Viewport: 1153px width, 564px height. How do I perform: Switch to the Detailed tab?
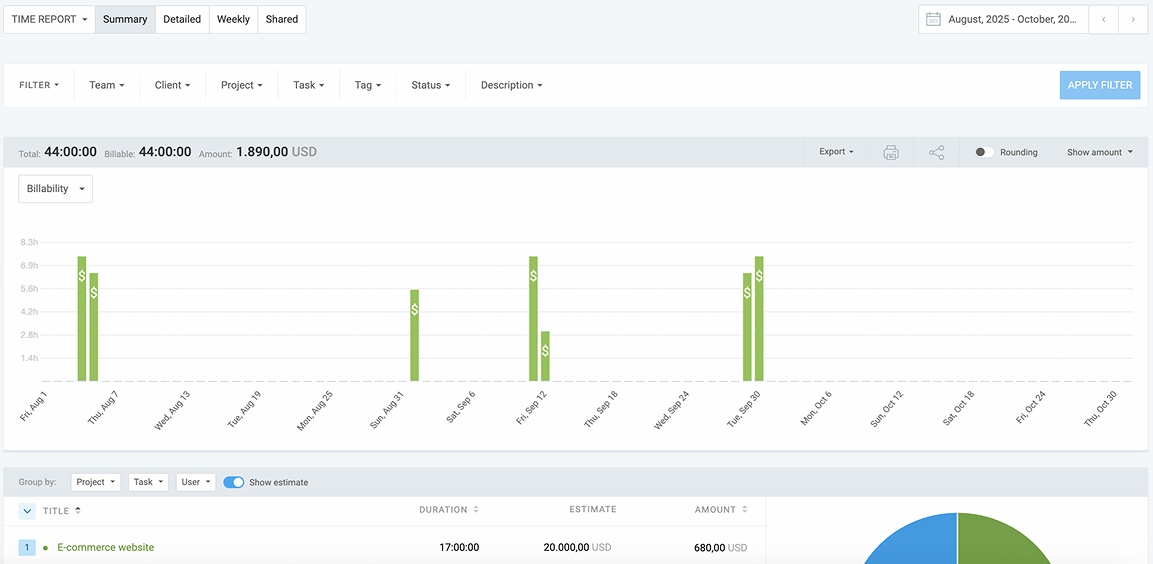coord(182,19)
